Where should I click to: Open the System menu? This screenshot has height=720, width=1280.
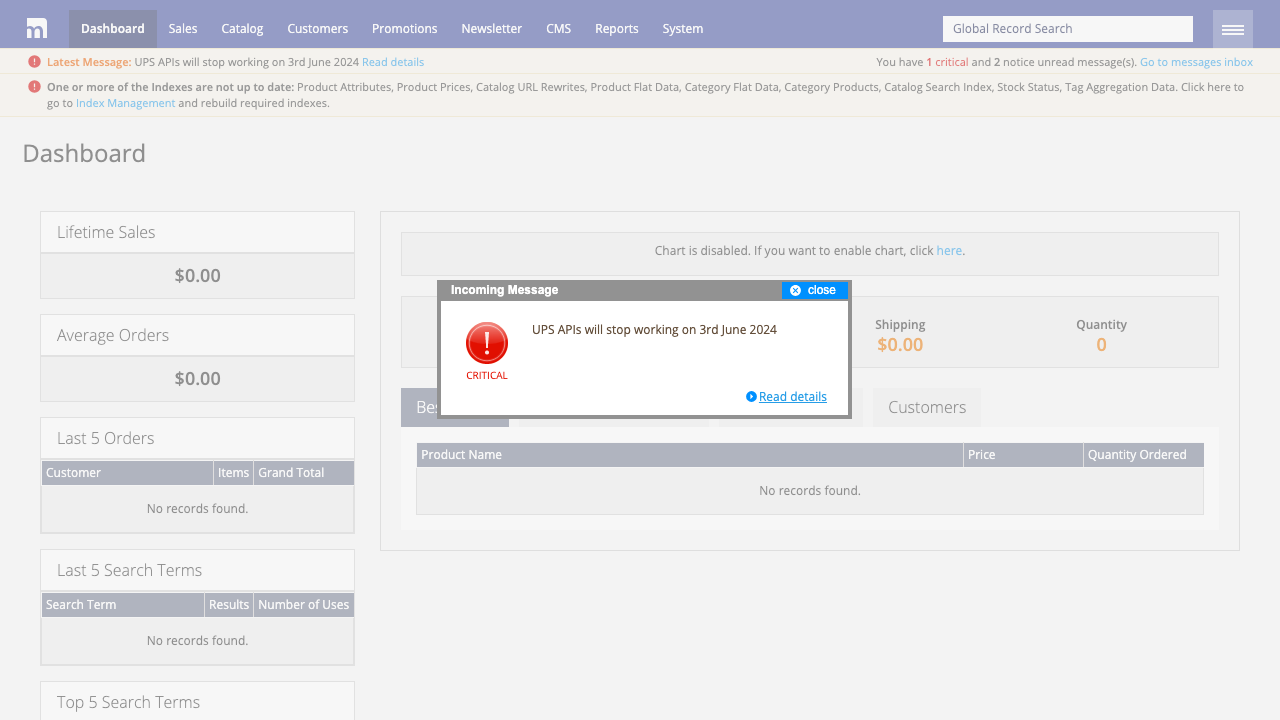[683, 28]
